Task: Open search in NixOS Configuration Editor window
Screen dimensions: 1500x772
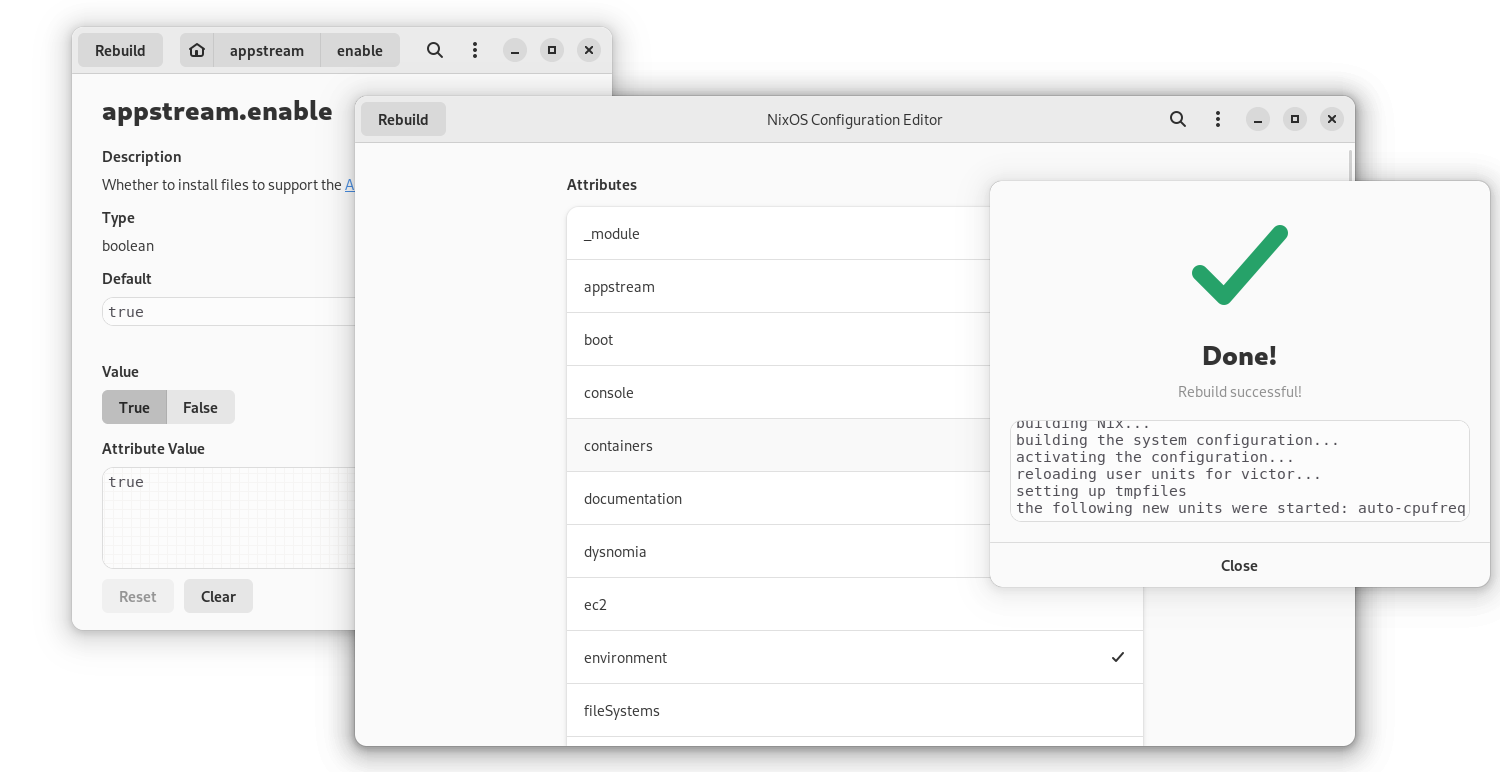Action: pos(1178,119)
